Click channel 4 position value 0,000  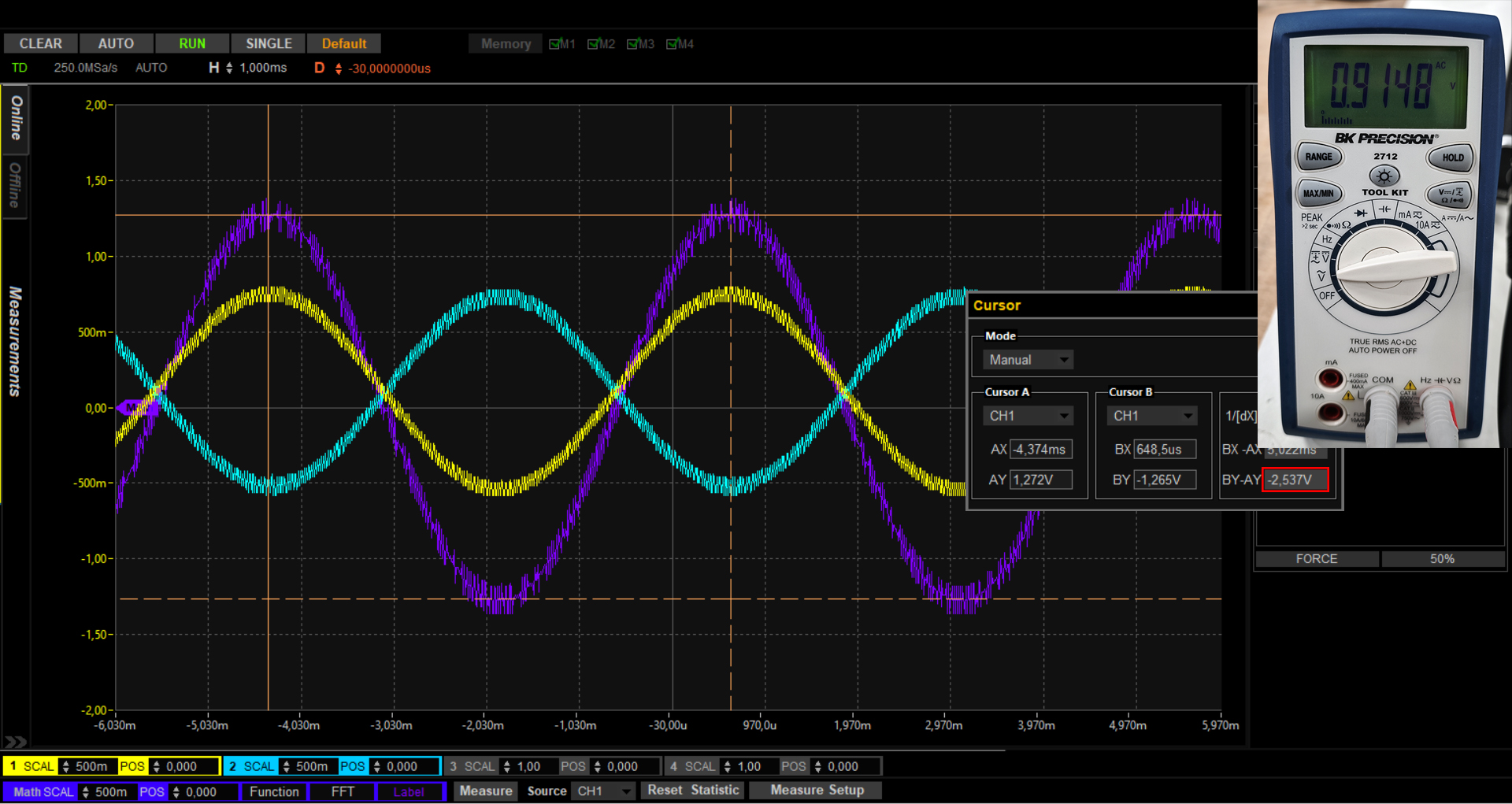(843, 766)
